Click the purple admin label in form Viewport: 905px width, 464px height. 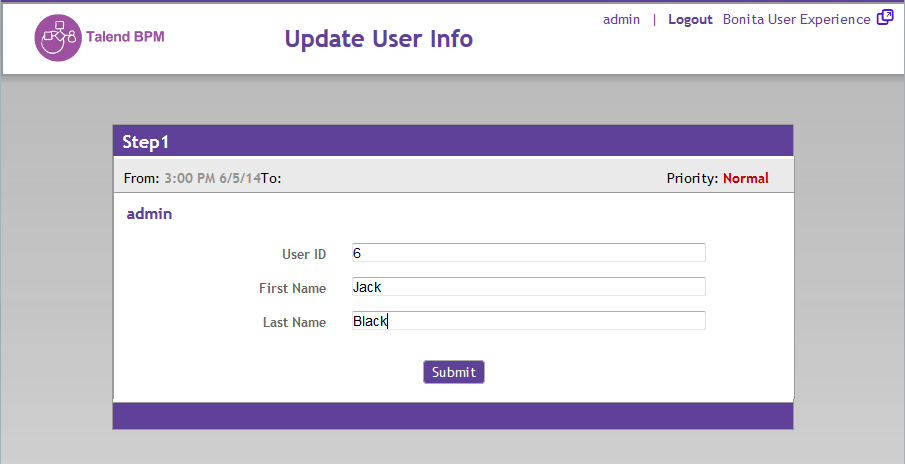149,214
